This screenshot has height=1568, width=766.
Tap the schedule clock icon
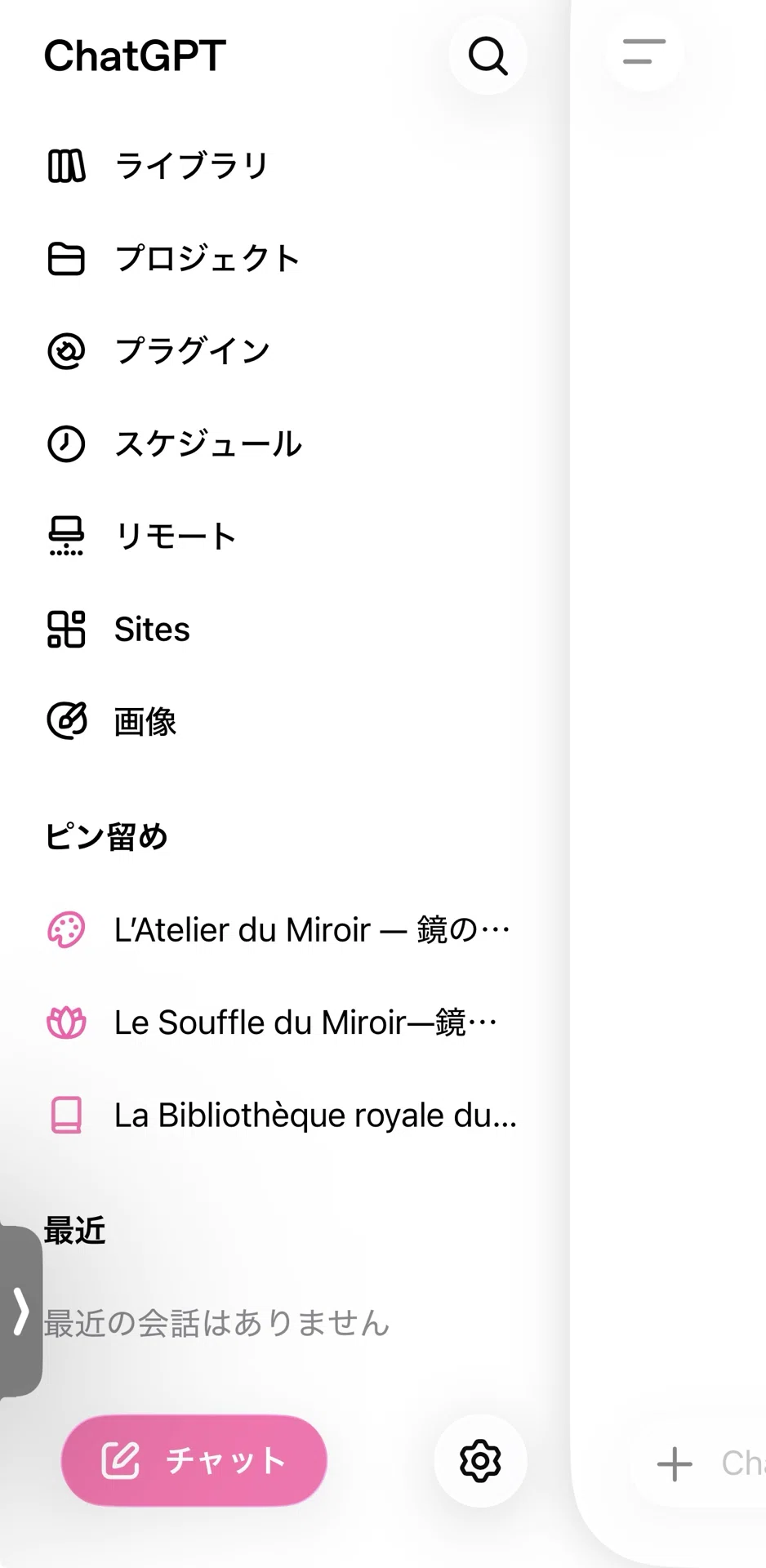(x=66, y=444)
